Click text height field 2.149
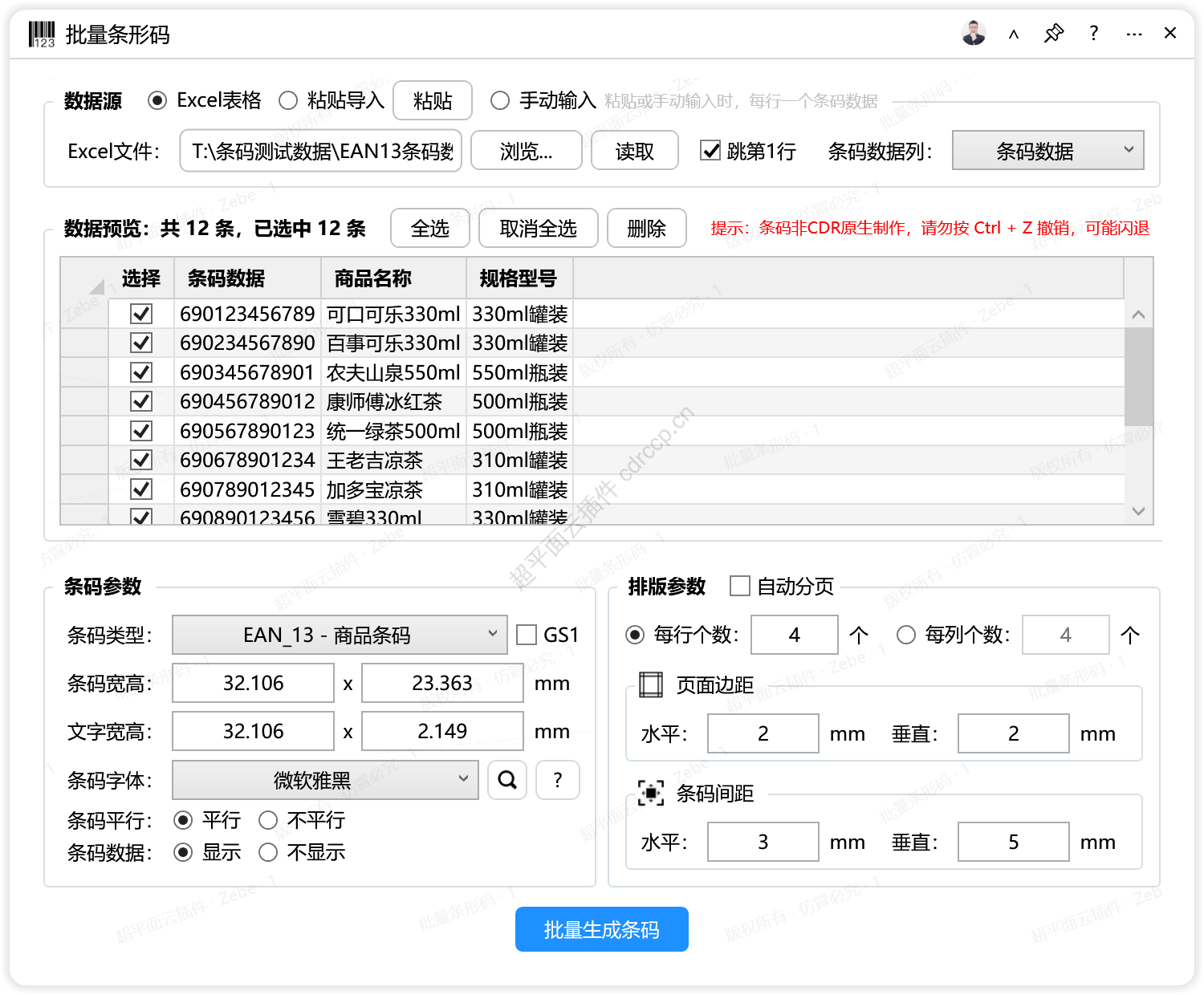 coord(442,731)
